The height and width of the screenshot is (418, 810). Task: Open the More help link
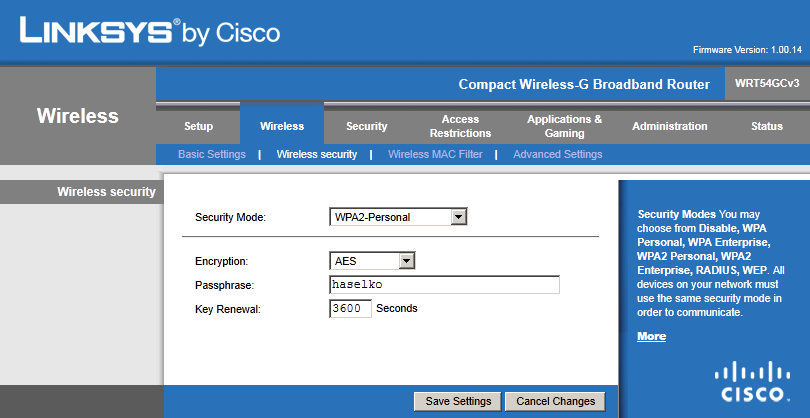tap(651, 336)
